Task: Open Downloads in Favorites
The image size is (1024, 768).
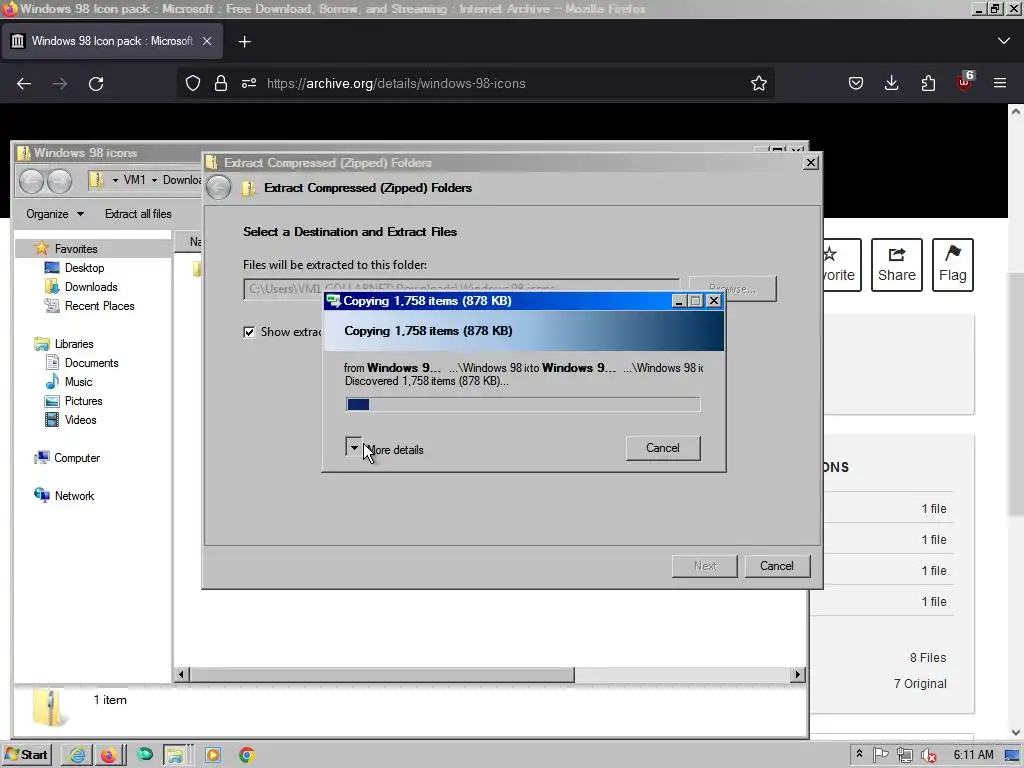Action: [x=91, y=287]
